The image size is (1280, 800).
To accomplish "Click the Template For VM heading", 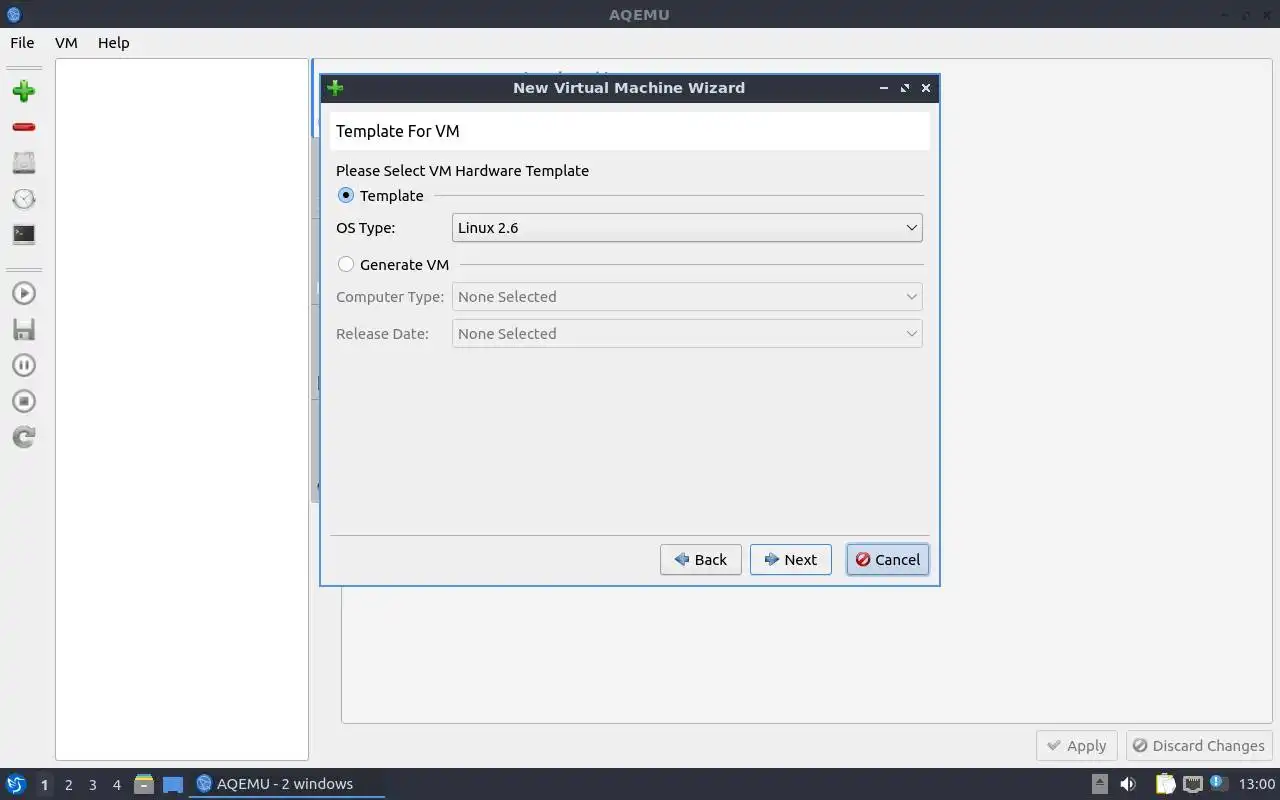I will (x=398, y=131).
